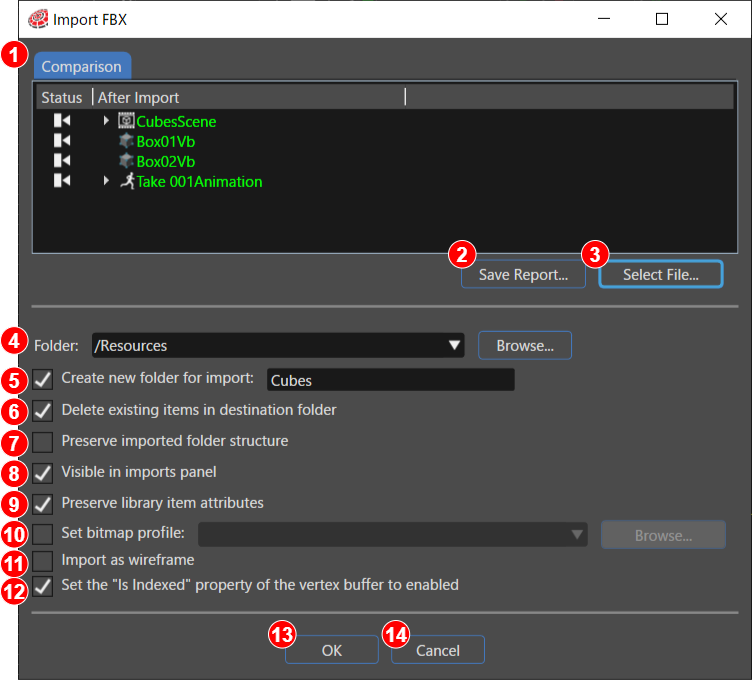Expand the CubesScene tree node
The image size is (753, 680).
coord(106,120)
